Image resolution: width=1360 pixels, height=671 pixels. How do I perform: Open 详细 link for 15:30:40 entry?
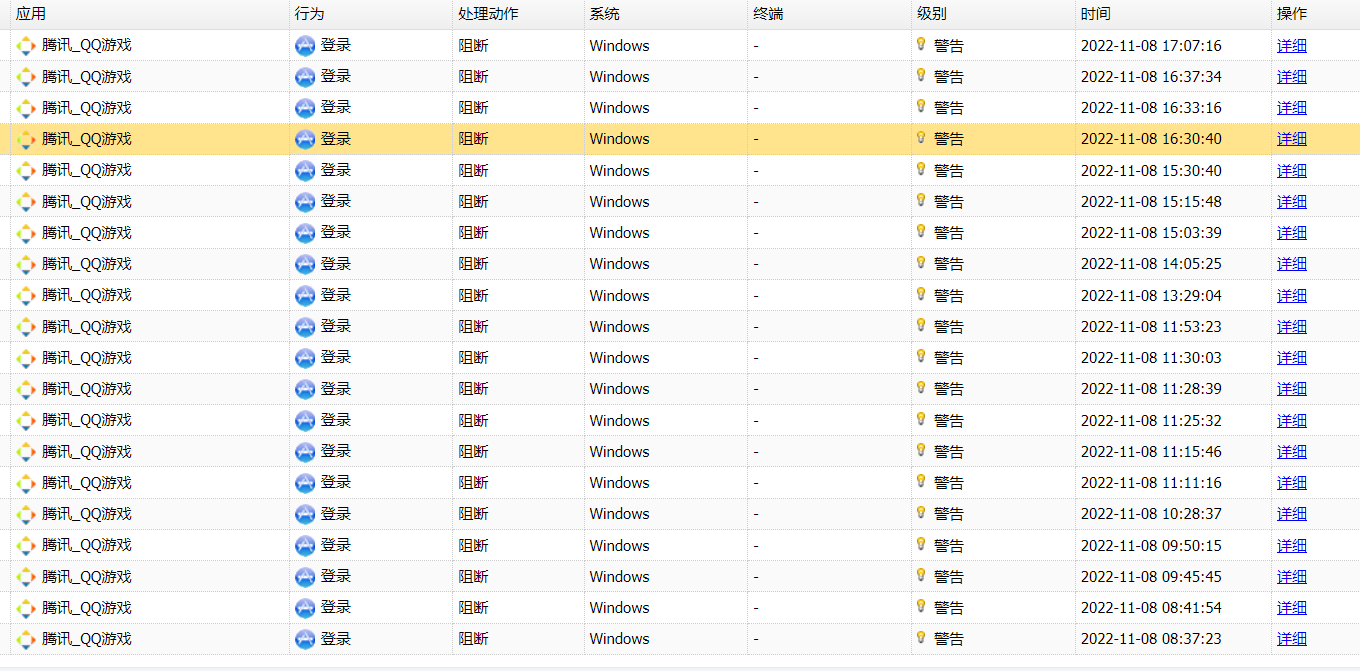1292,171
